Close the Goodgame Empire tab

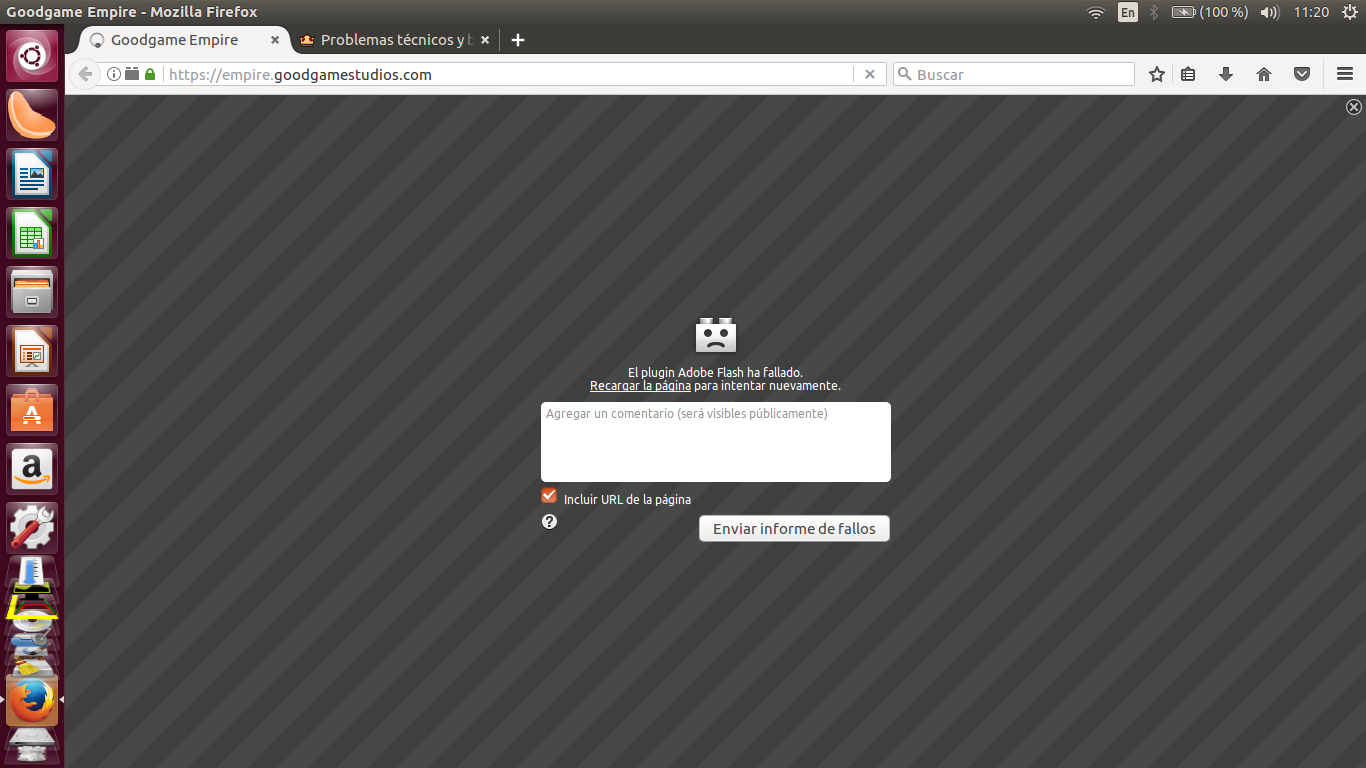[x=275, y=40]
